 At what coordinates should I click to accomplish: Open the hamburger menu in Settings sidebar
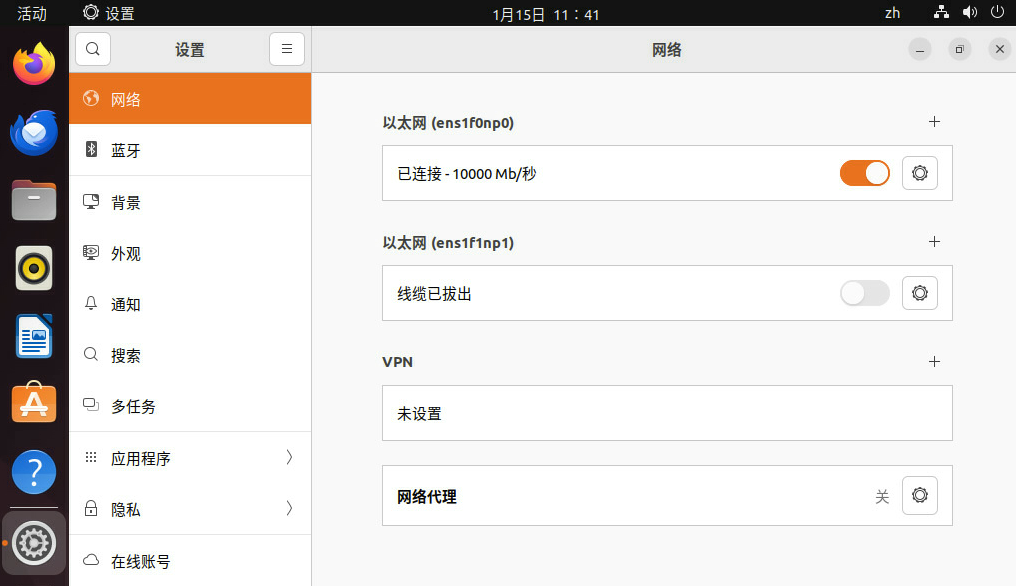[x=287, y=49]
